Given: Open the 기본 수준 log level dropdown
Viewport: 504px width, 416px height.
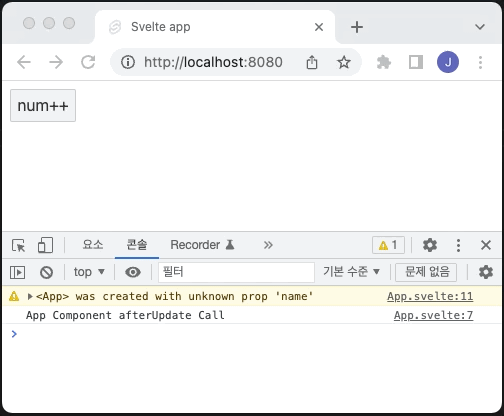Looking at the screenshot, I should click(x=351, y=272).
